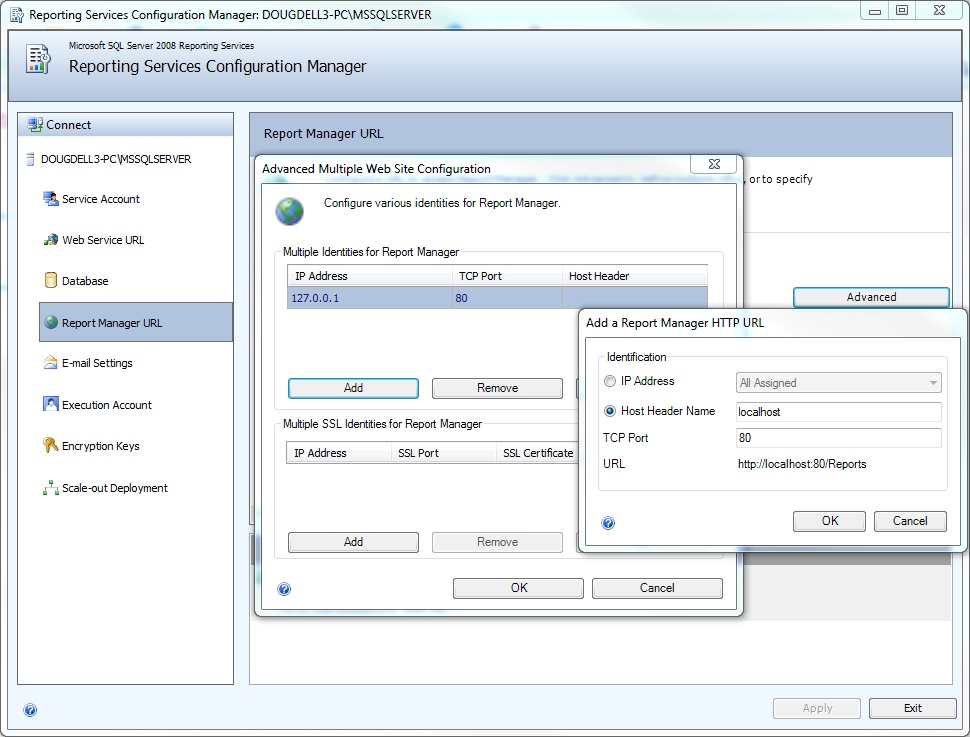970x737 pixels.
Task: Open the Database page
Action: (x=85, y=281)
